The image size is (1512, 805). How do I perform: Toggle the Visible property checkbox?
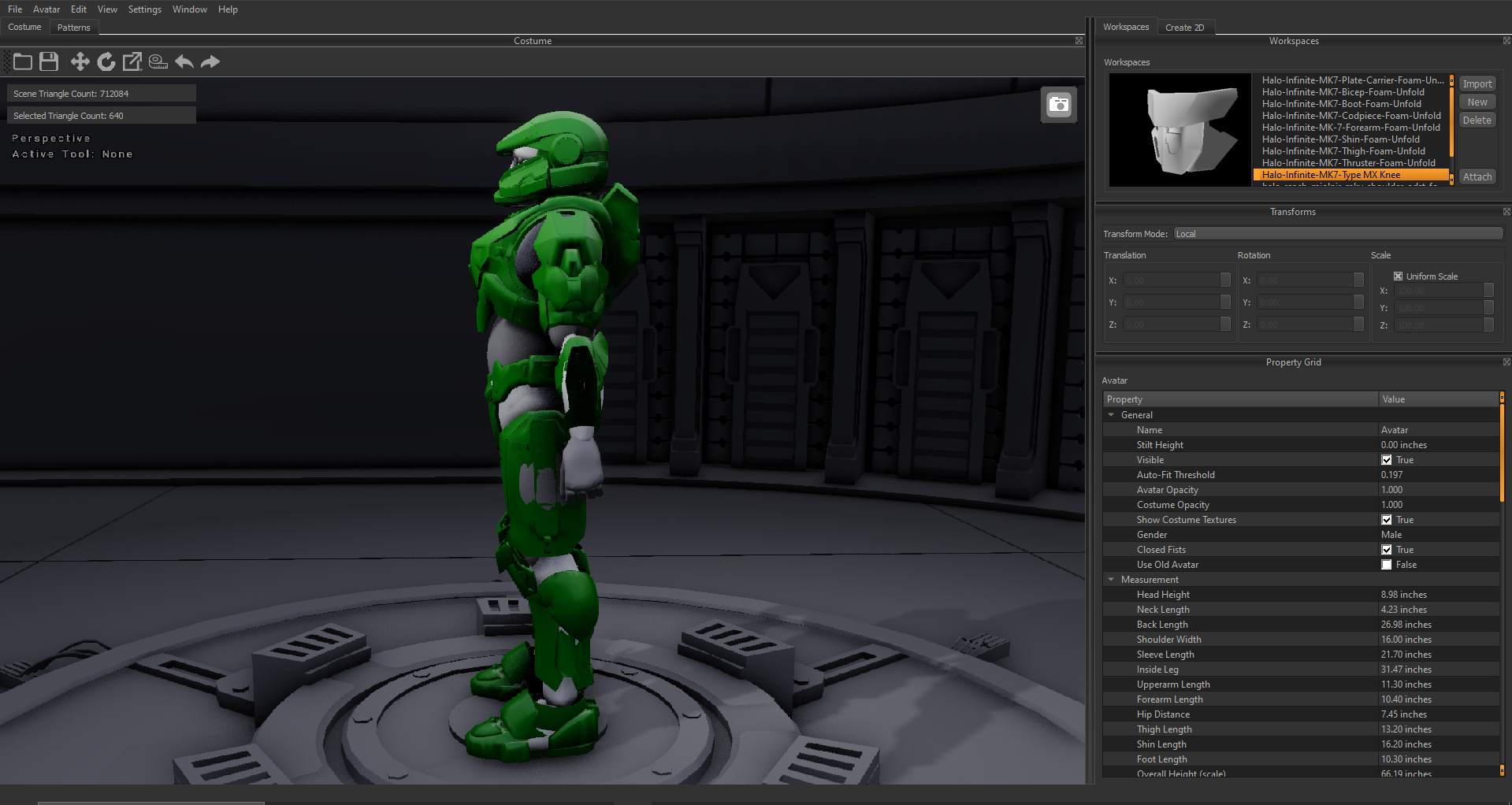click(x=1387, y=460)
